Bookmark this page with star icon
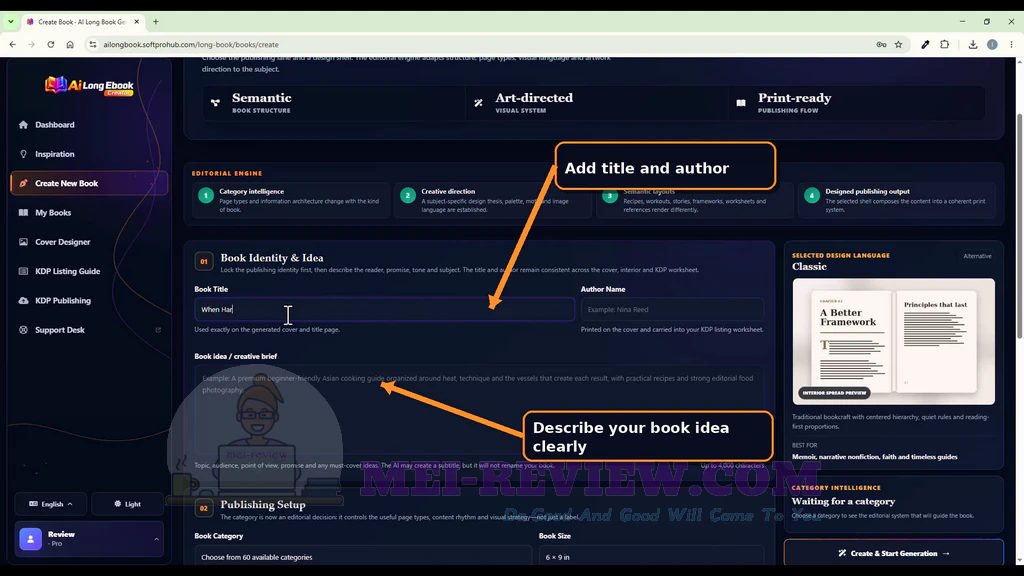The image size is (1024, 576). pyautogui.click(x=899, y=44)
